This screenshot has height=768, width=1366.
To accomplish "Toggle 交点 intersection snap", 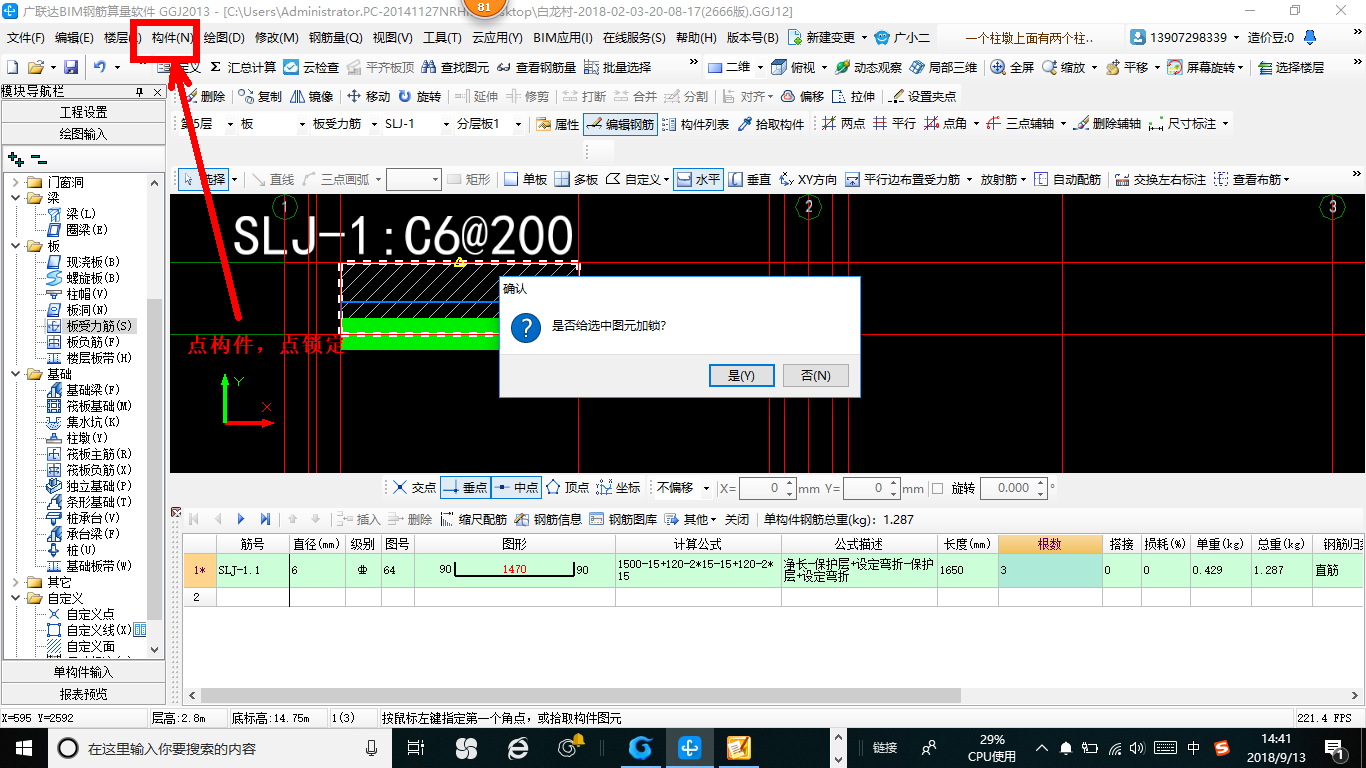I will click(414, 488).
